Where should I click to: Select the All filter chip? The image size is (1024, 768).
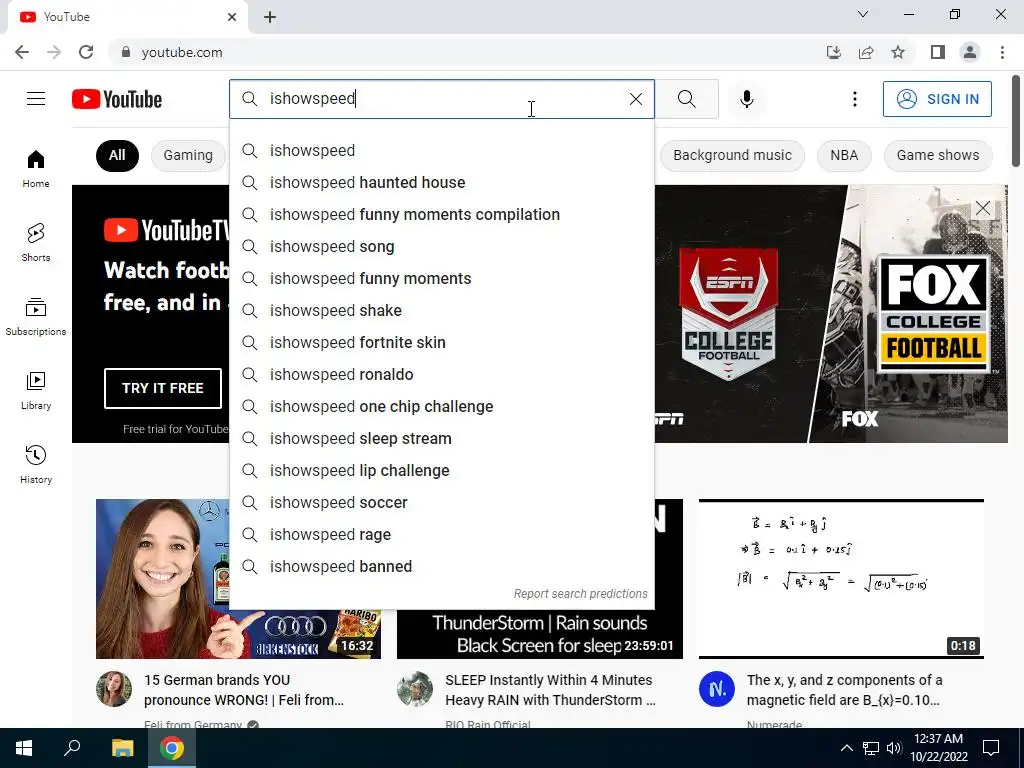[x=117, y=155]
